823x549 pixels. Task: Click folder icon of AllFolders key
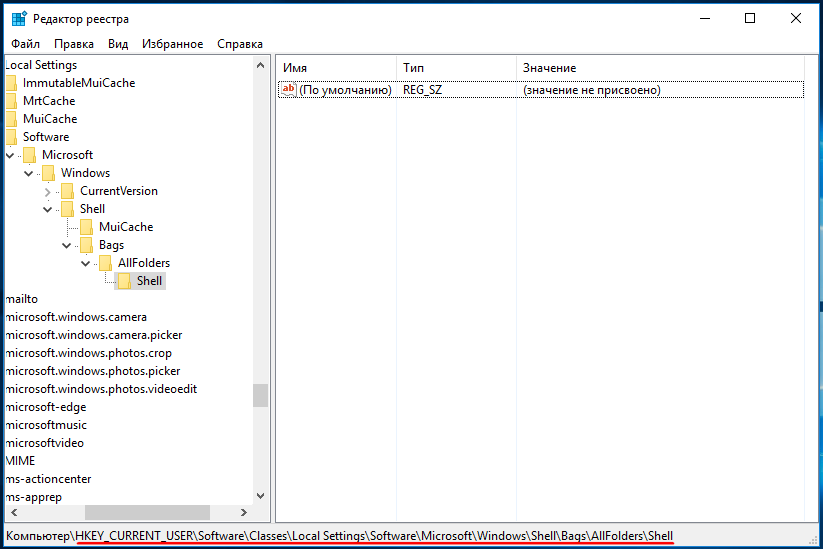(105, 263)
